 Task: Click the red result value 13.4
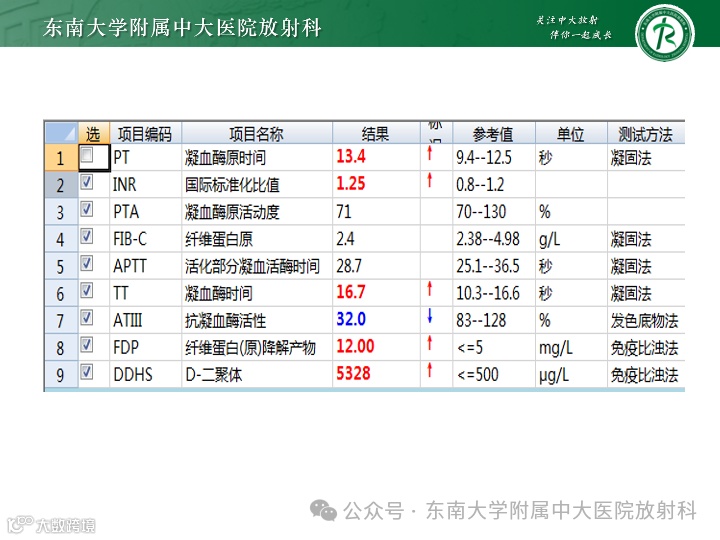(x=351, y=157)
